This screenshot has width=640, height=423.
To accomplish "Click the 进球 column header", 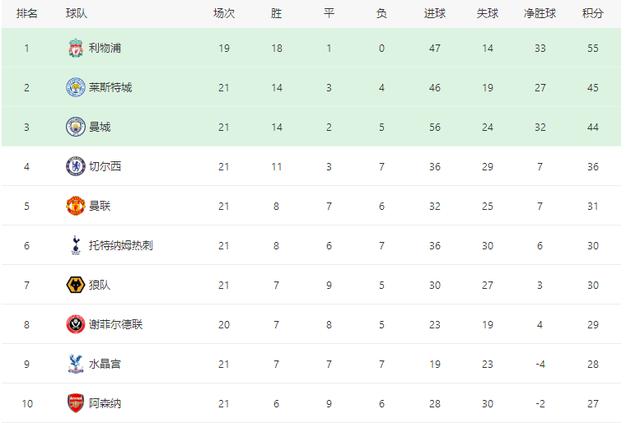I will (435, 13).
